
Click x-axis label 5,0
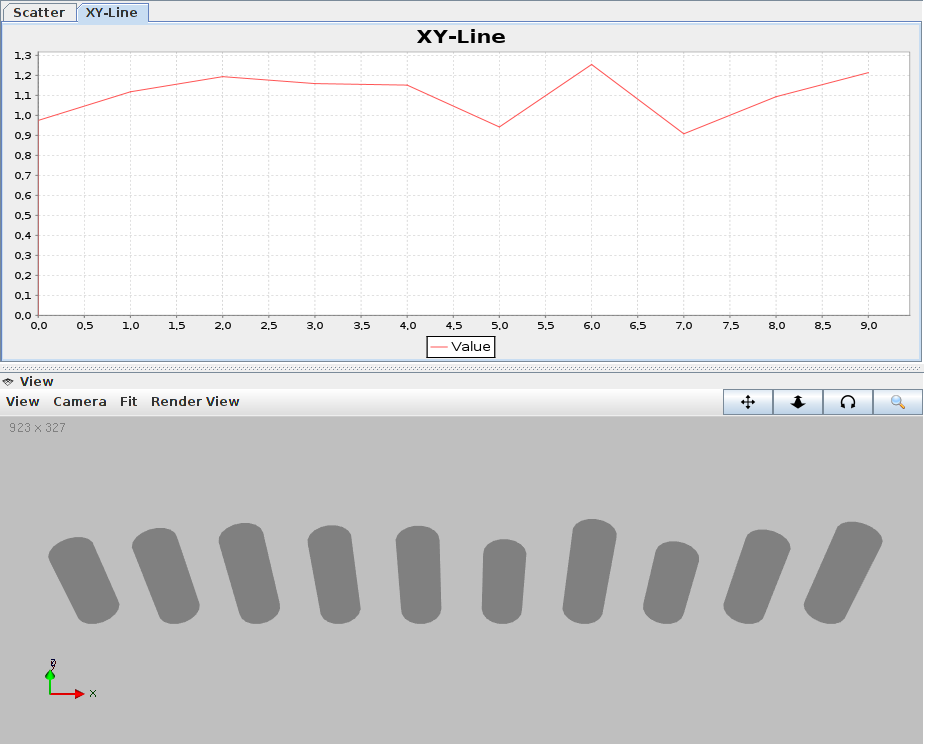(500, 325)
